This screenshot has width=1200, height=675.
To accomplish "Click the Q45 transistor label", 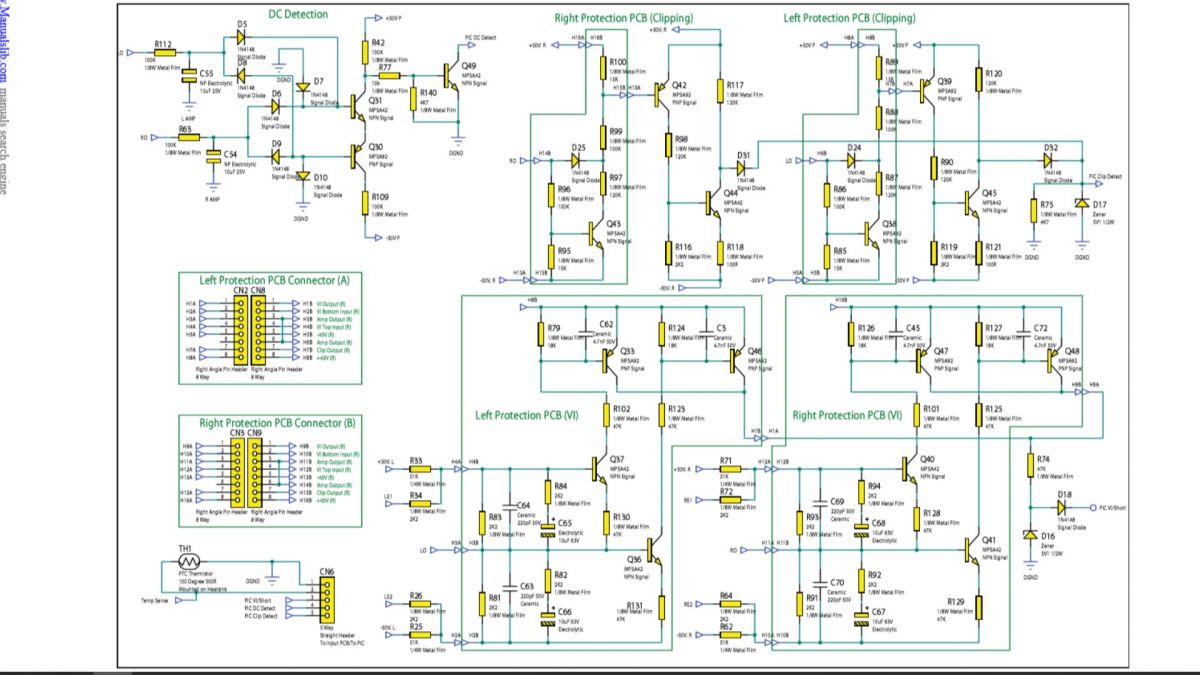I will point(989,193).
